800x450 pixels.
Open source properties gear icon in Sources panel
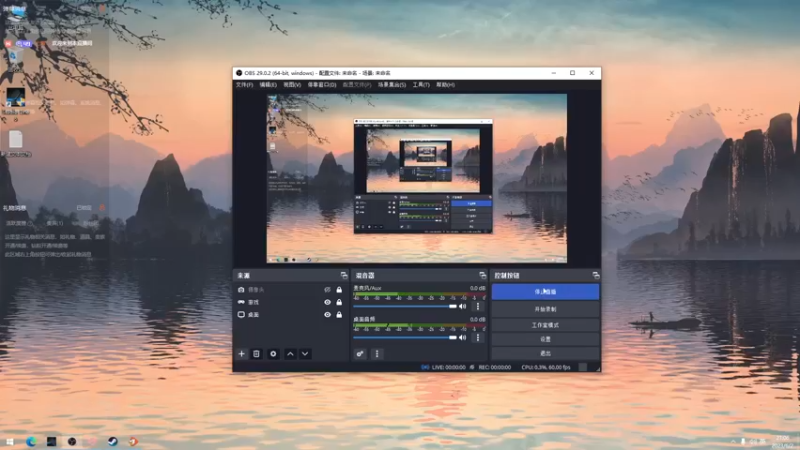pos(273,354)
